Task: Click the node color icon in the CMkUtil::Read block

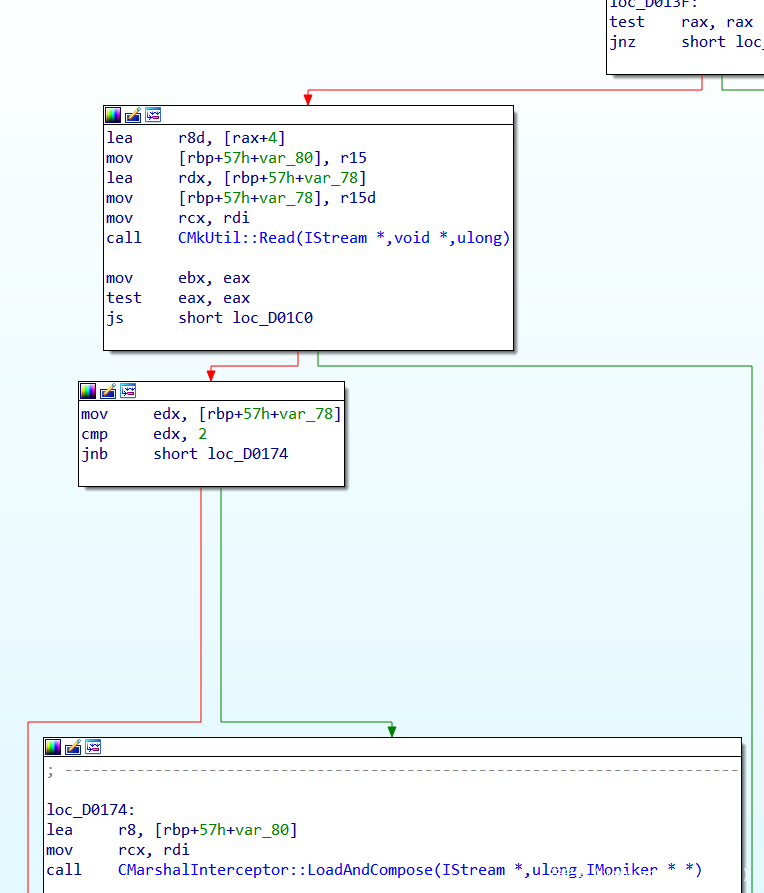Action: pos(113,115)
